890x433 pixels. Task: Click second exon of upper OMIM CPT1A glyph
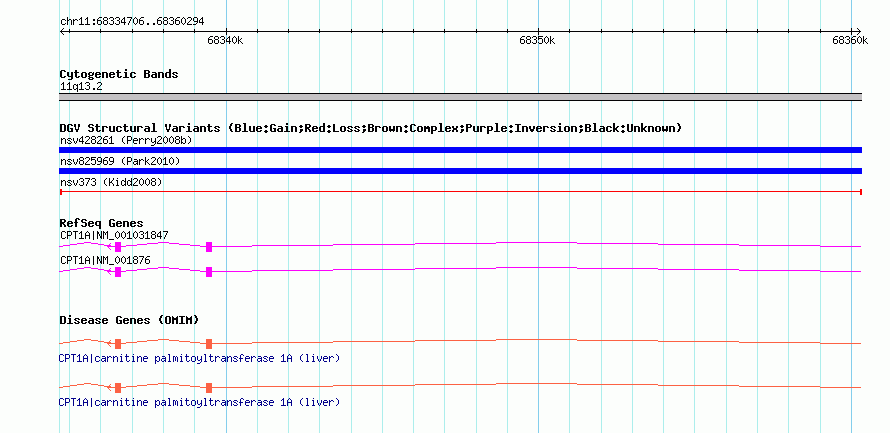click(209, 343)
